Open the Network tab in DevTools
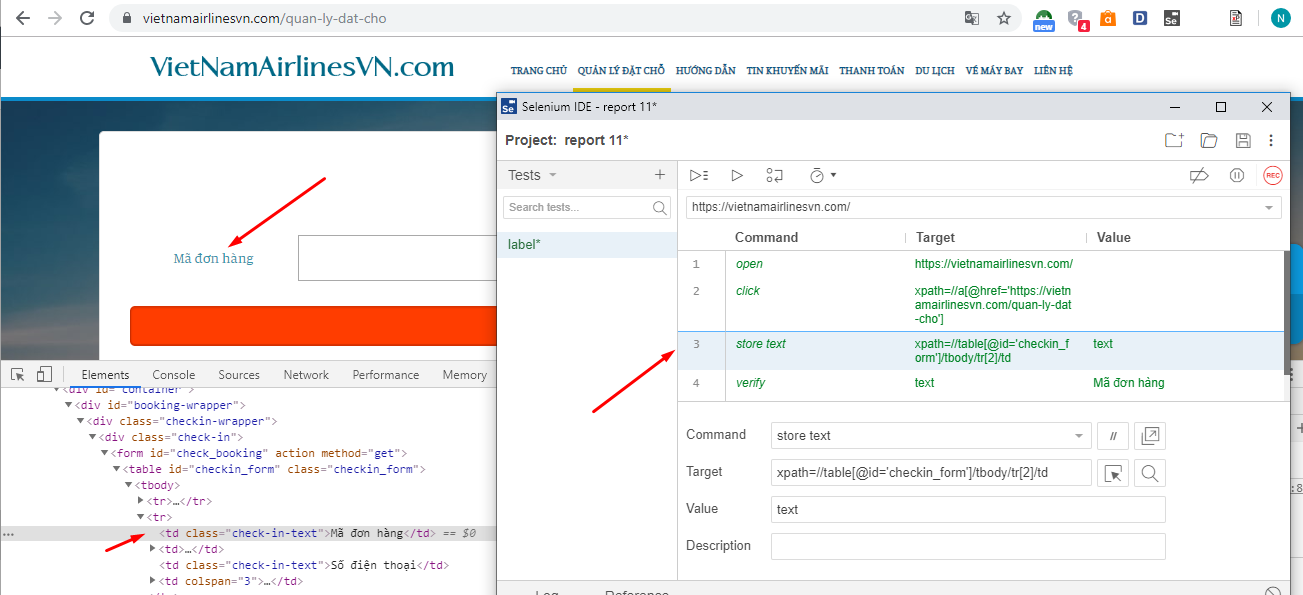The image size is (1303, 595). coord(306,375)
